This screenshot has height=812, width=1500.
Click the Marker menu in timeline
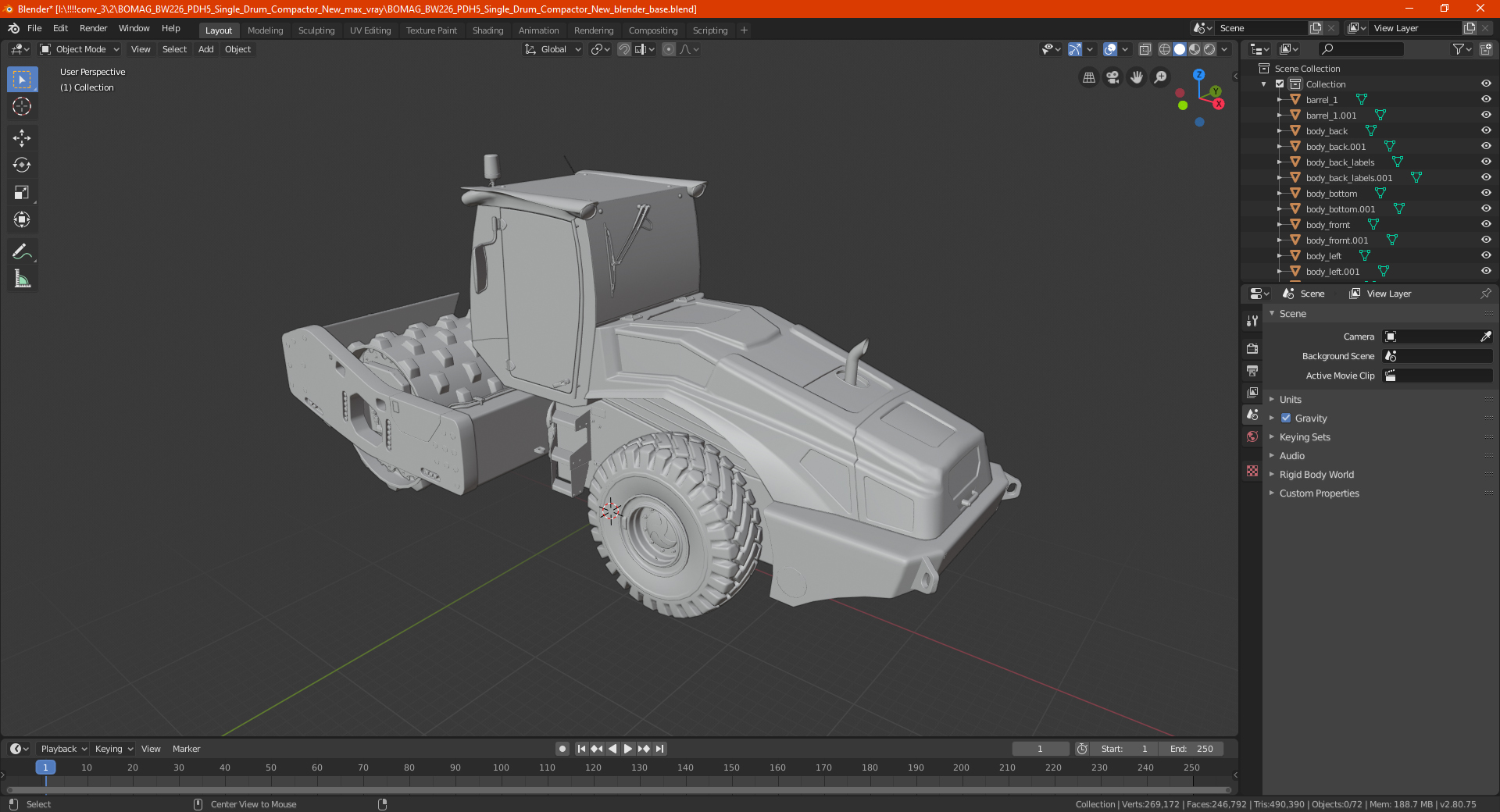pyautogui.click(x=186, y=749)
